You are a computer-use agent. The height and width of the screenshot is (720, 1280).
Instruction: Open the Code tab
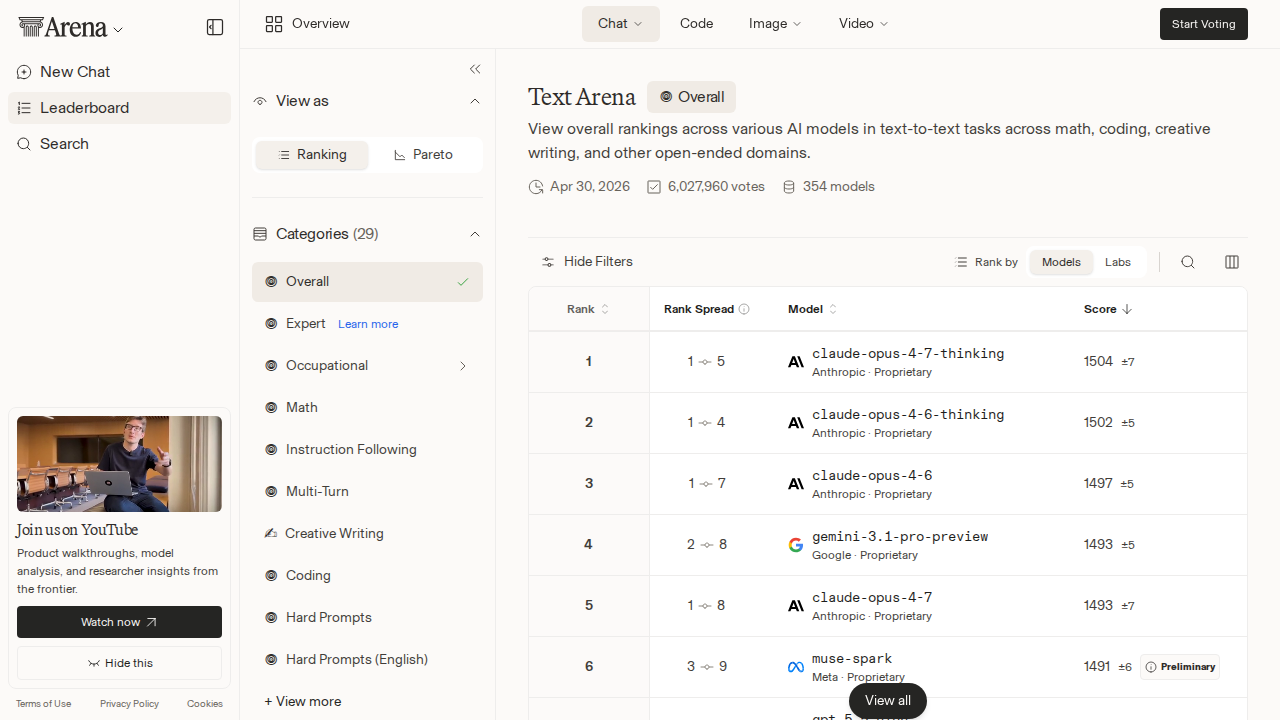pos(697,24)
